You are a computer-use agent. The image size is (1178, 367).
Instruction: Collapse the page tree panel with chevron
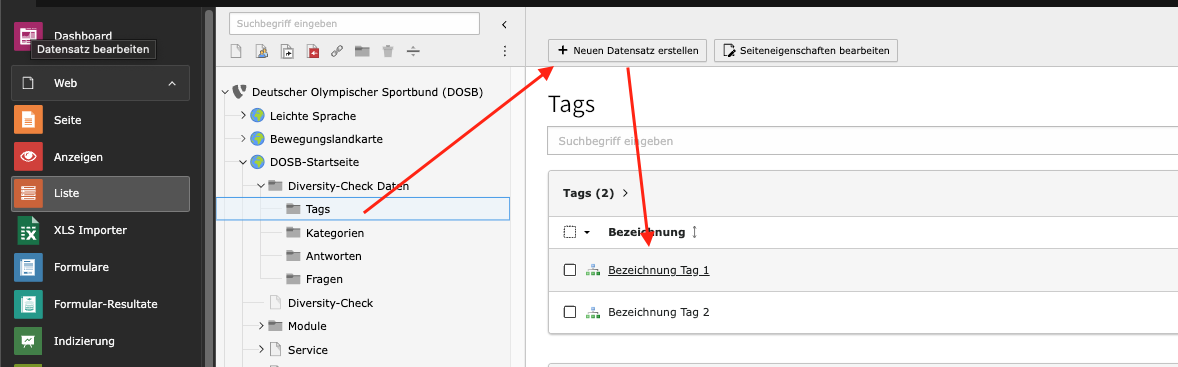(505, 25)
